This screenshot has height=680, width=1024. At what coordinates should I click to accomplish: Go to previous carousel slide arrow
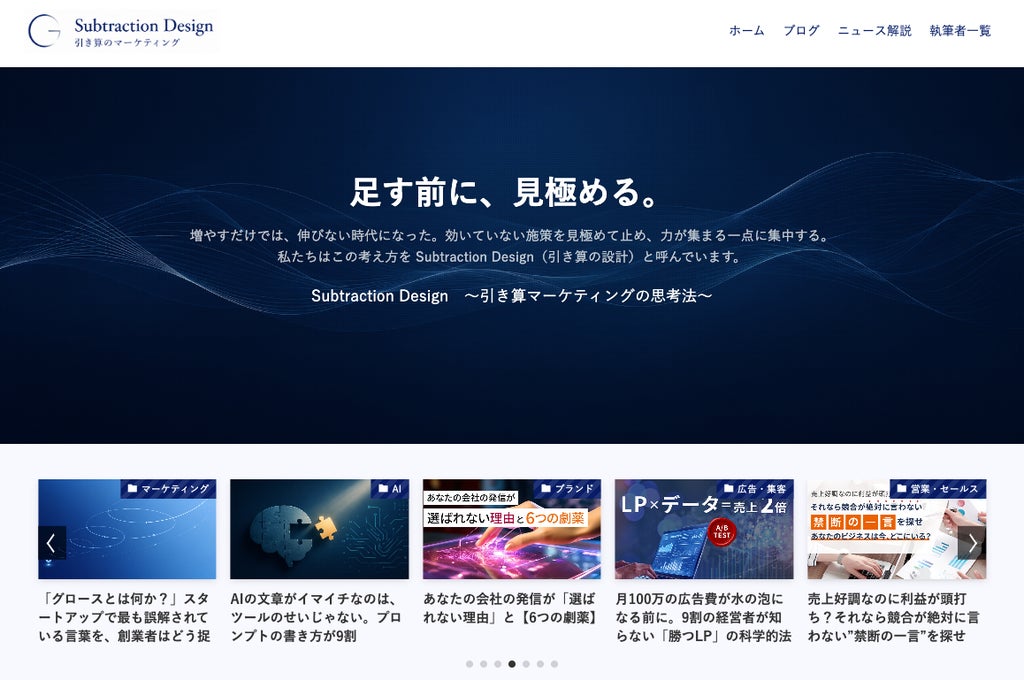(52, 543)
